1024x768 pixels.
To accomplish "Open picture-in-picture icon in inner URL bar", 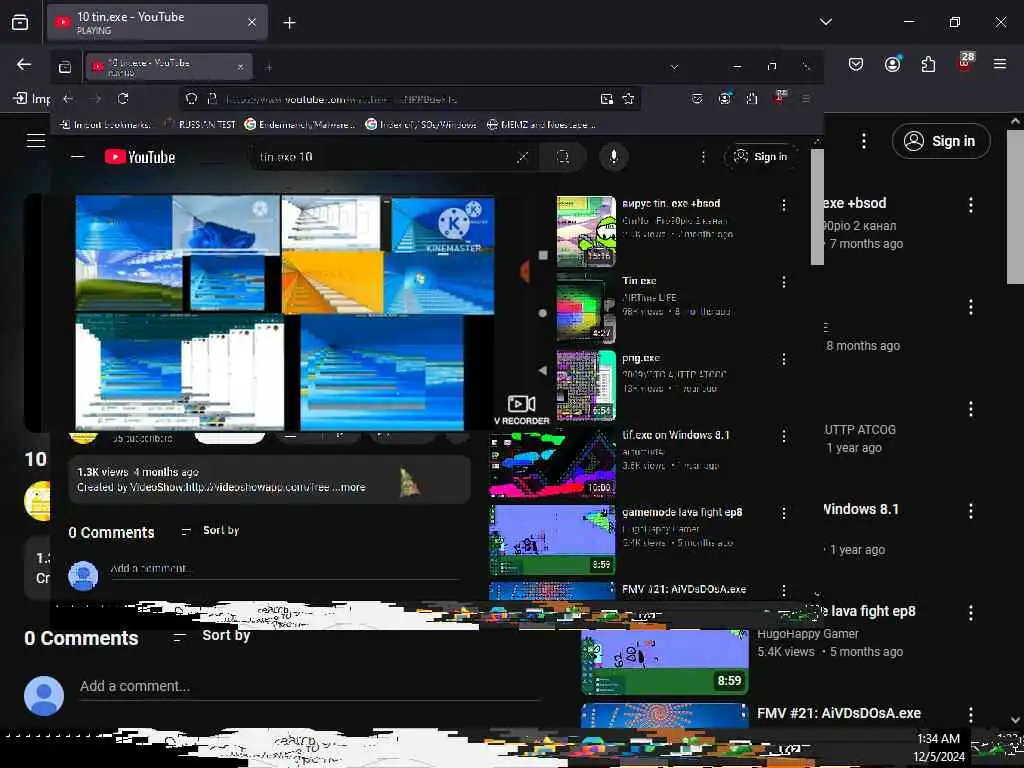I will pyautogui.click(x=607, y=99).
